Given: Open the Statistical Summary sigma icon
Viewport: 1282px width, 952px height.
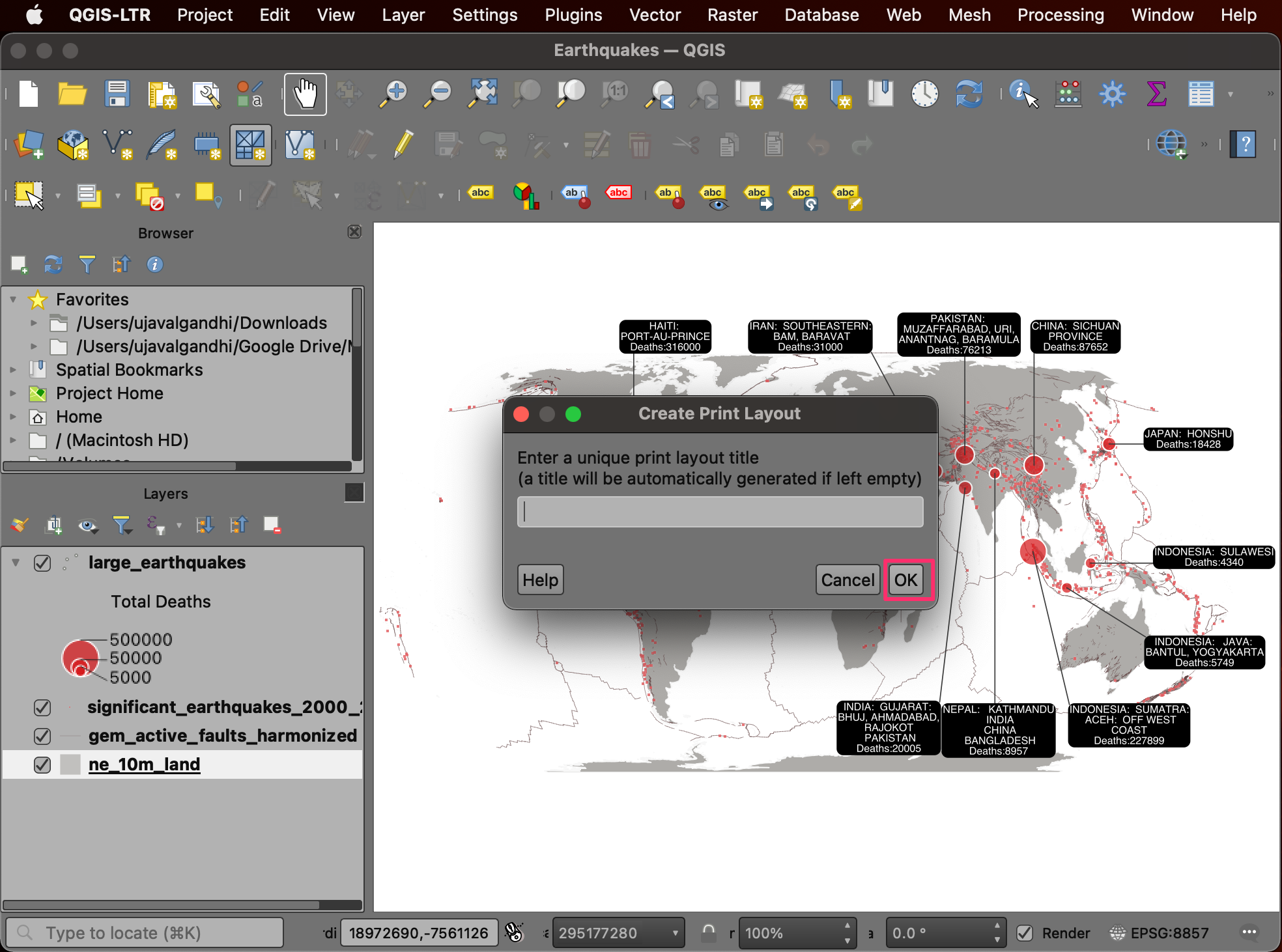Looking at the screenshot, I should (x=1156, y=94).
